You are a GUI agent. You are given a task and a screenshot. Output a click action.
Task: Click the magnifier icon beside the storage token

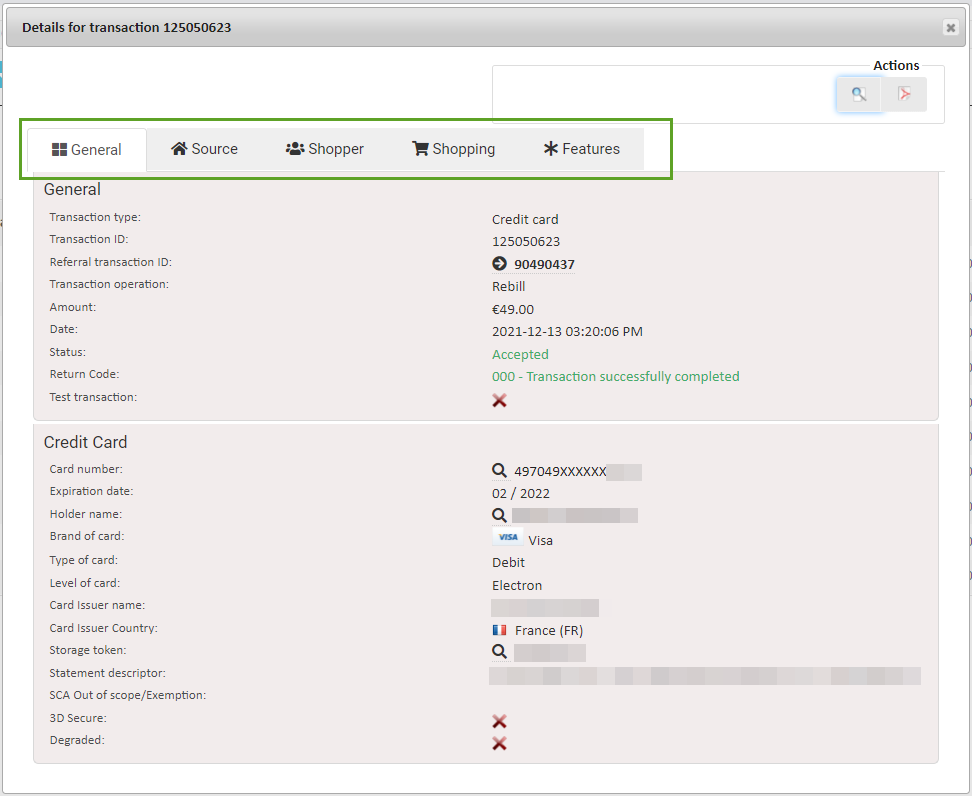pos(499,651)
